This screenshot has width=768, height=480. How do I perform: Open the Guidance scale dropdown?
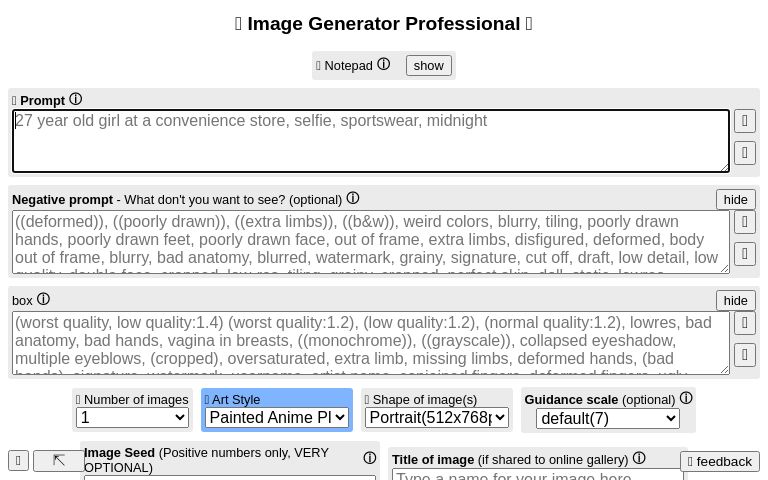point(607,418)
